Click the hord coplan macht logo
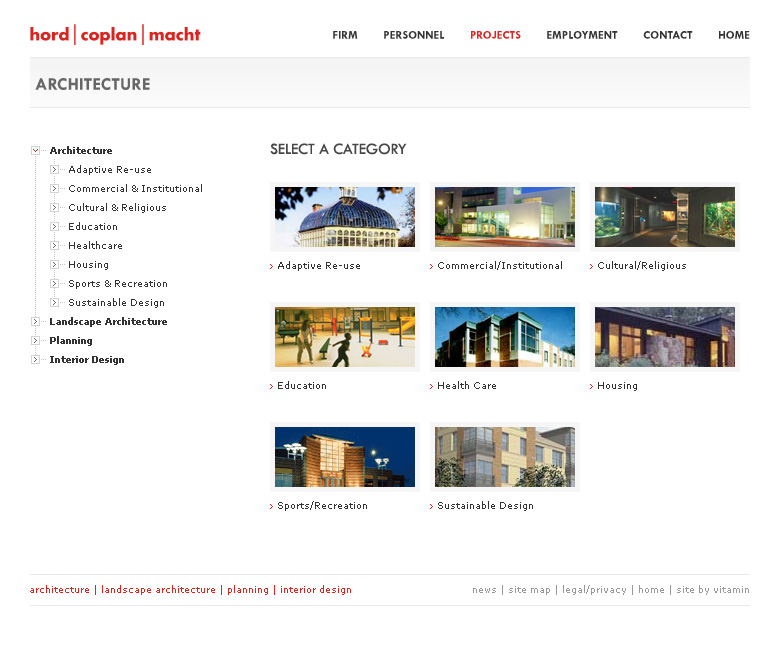 pos(115,35)
